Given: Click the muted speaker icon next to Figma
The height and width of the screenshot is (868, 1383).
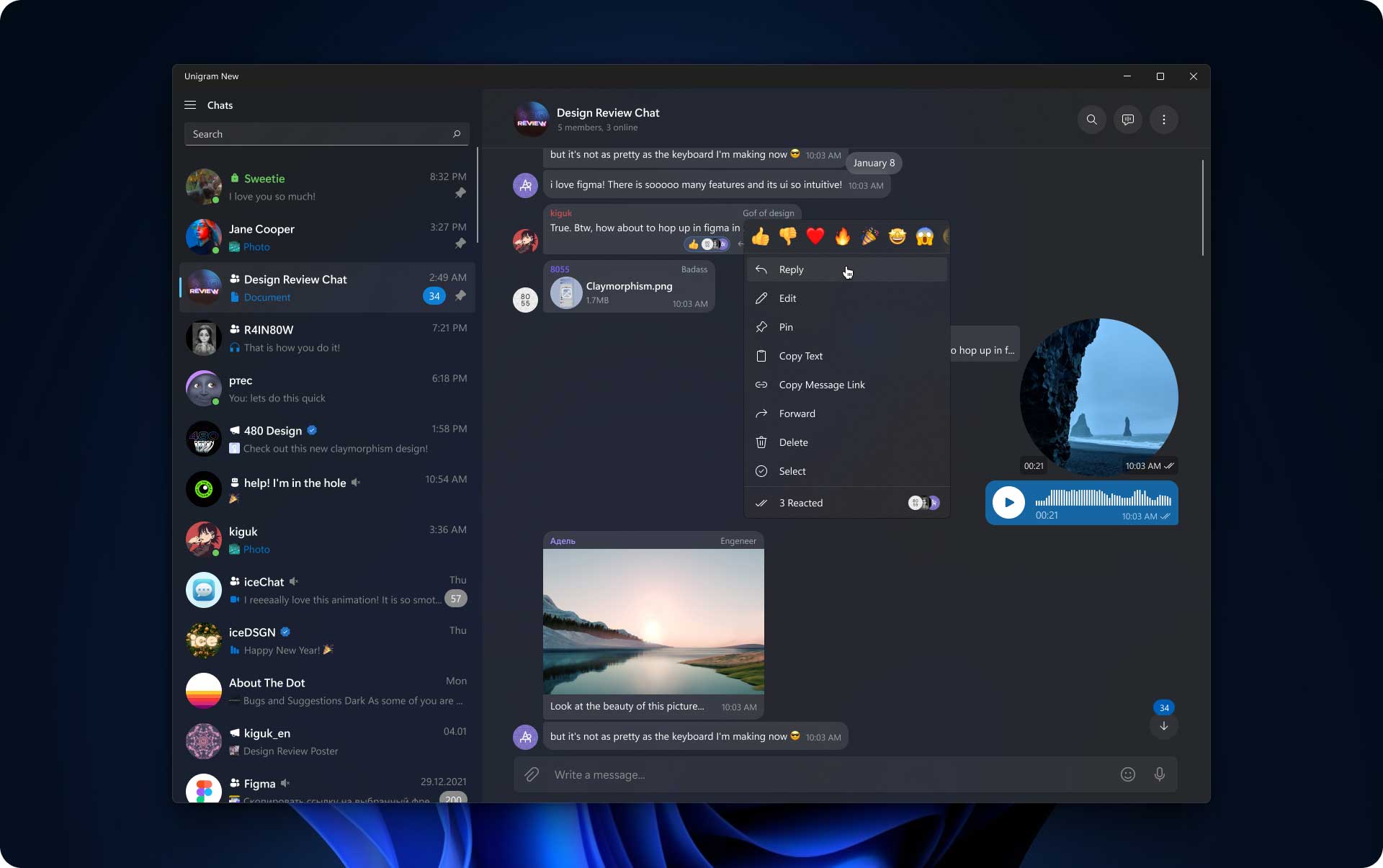Looking at the screenshot, I should [285, 783].
